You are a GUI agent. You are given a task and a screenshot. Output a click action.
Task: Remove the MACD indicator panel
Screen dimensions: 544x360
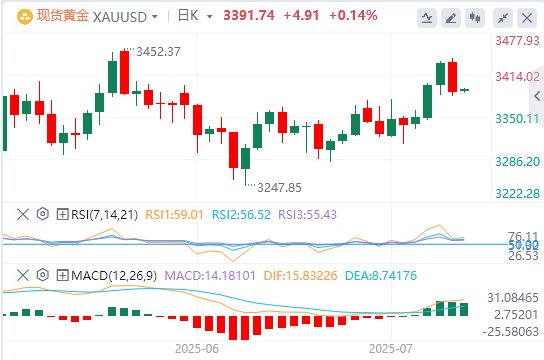point(23,275)
